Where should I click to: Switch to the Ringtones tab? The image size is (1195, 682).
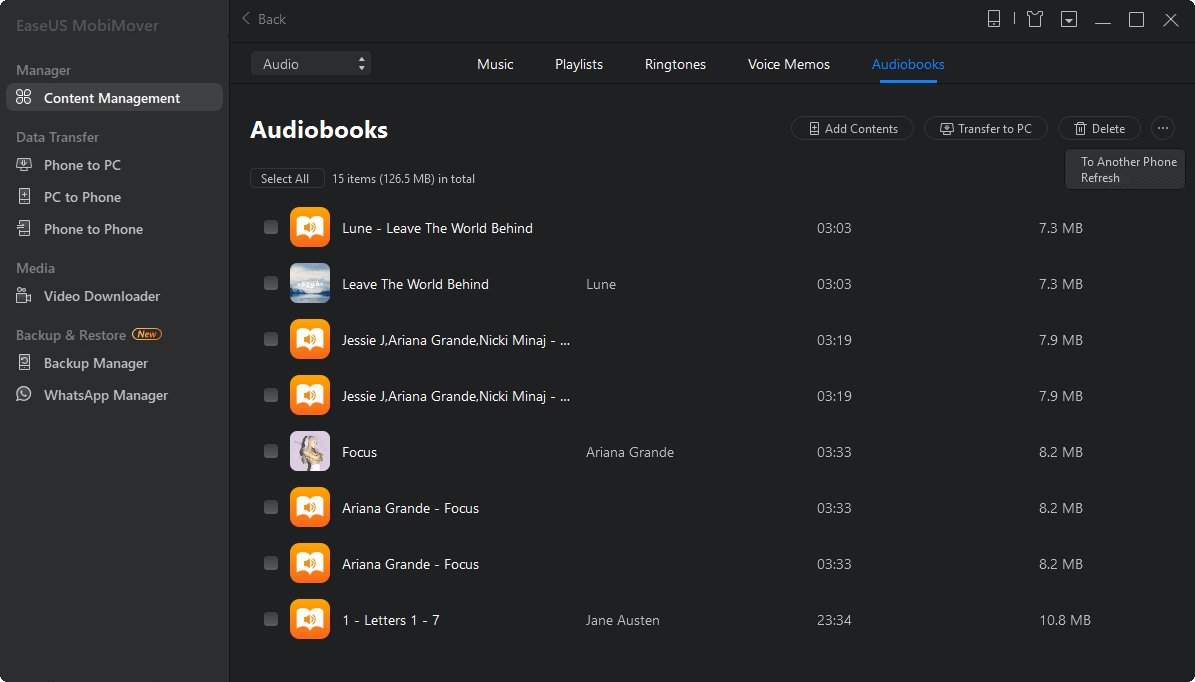coord(675,64)
